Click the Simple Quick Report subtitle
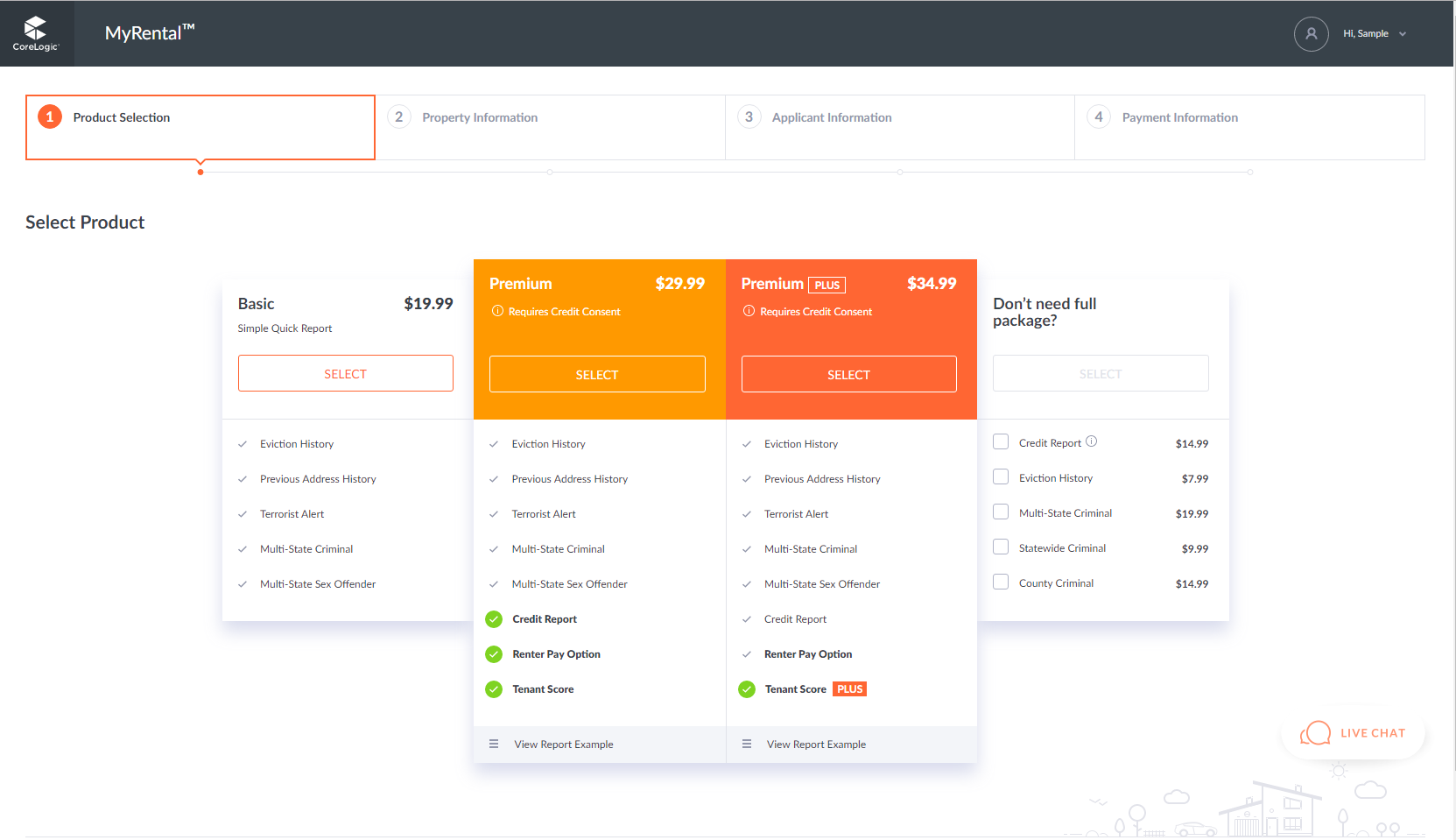This screenshot has height=840, width=1456. [285, 328]
